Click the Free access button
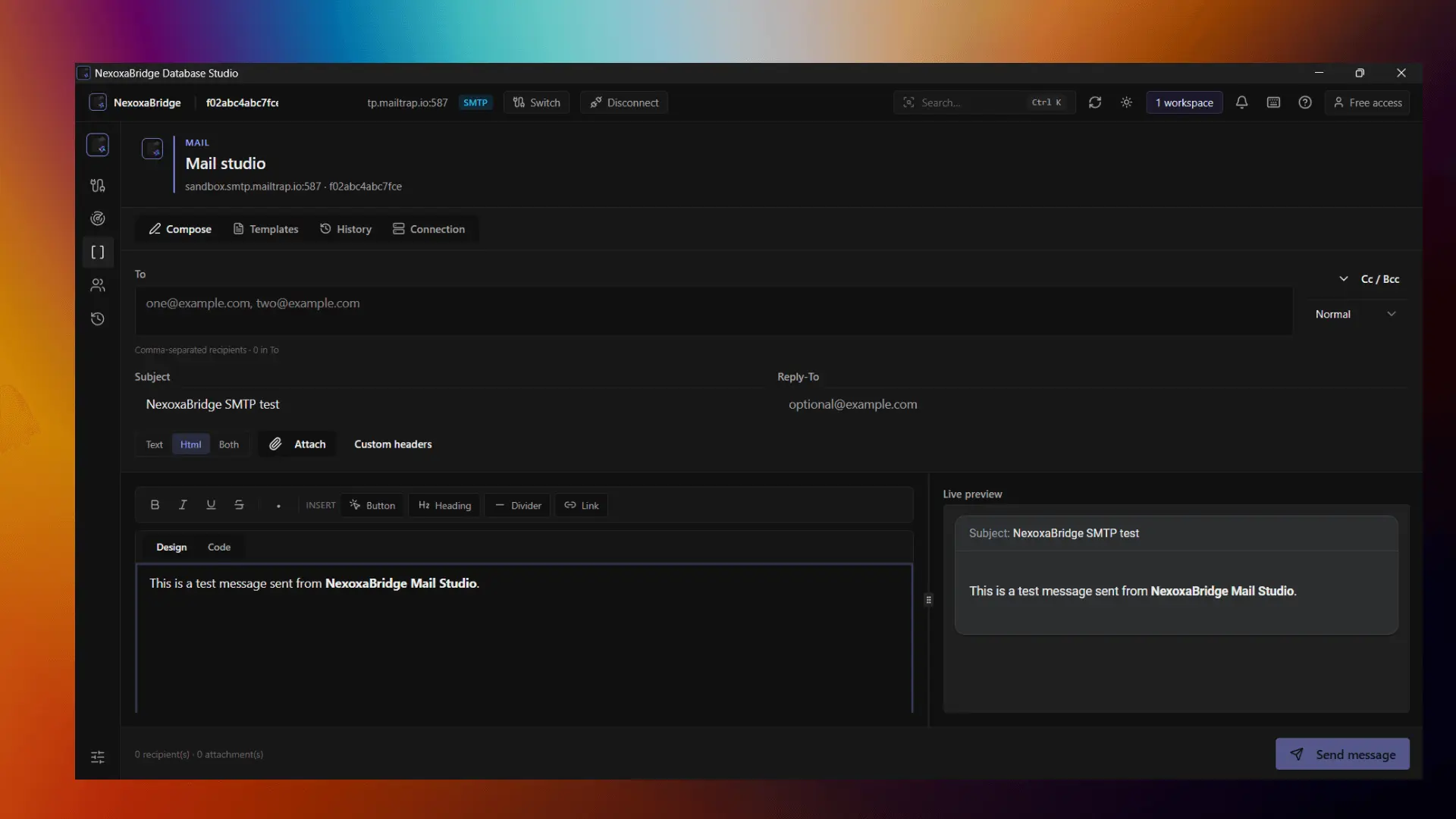The width and height of the screenshot is (1456, 819). click(x=1367, y=102)
